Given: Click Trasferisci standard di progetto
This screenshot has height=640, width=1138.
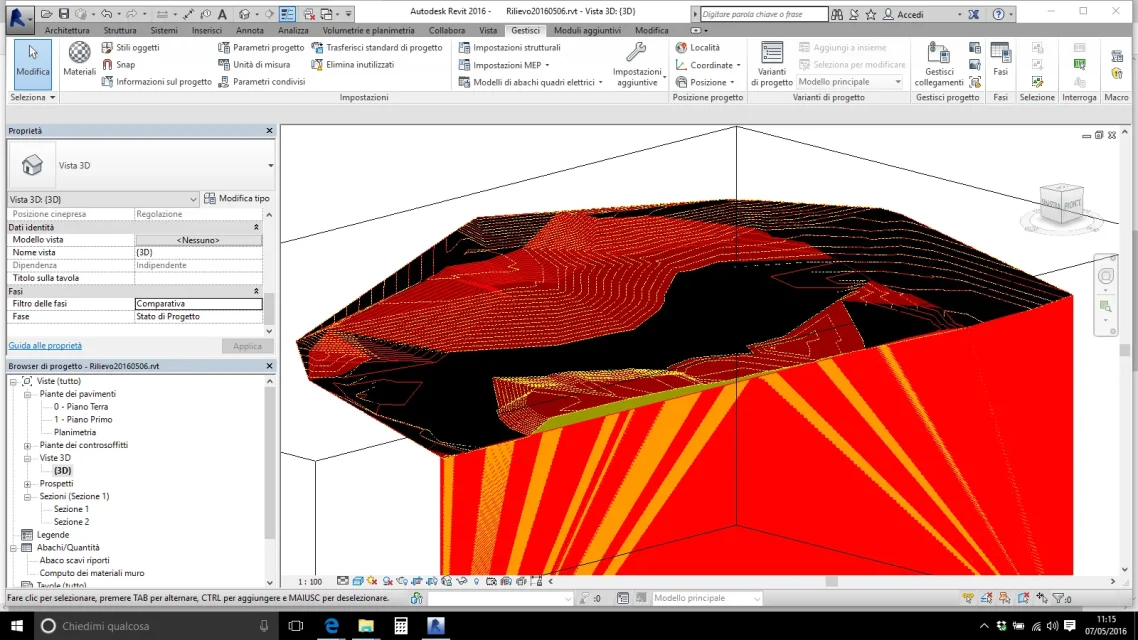Looking at the screenshot, I should point(376,47).
